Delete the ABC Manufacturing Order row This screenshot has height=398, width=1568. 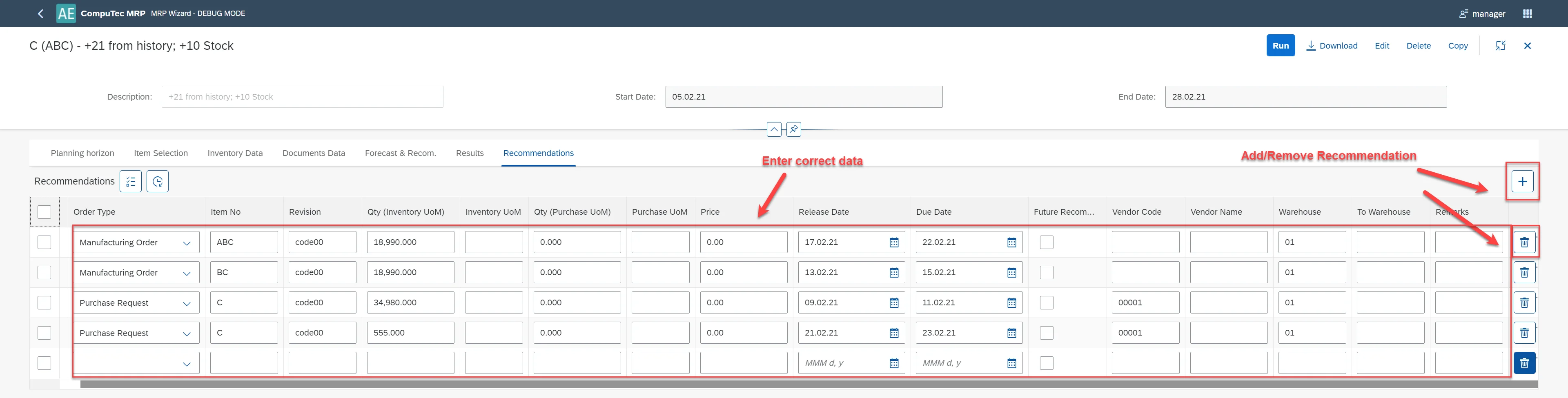pyautogui.click(x=1523, y=242)
